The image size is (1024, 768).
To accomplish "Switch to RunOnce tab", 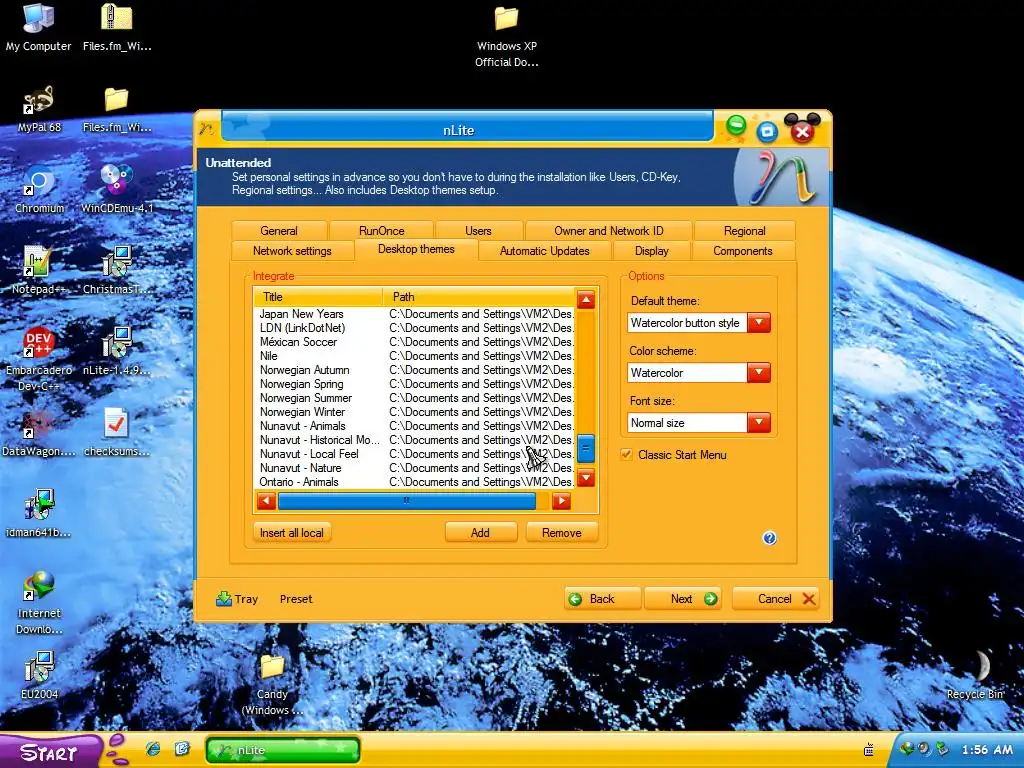I will coord(381,231).
